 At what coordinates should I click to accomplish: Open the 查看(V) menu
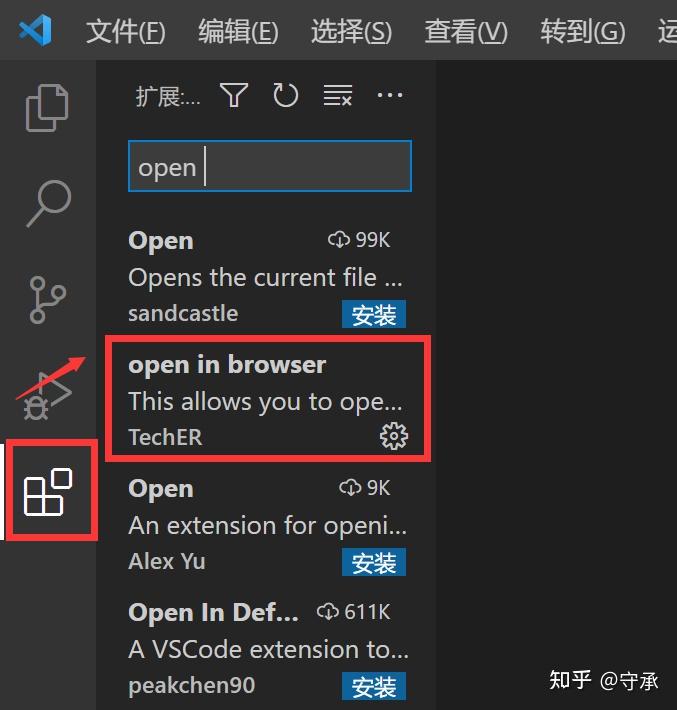coord(466,32)
